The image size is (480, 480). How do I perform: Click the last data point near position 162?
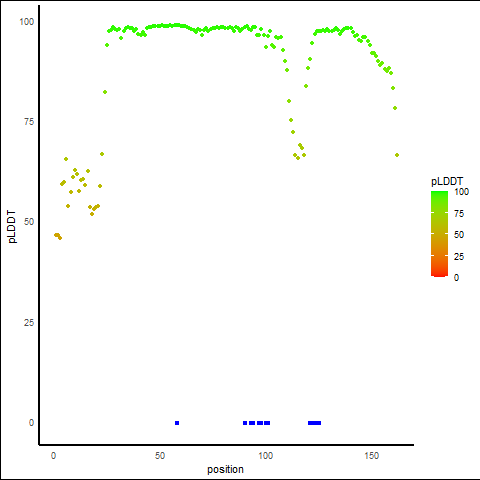(397, 155)
